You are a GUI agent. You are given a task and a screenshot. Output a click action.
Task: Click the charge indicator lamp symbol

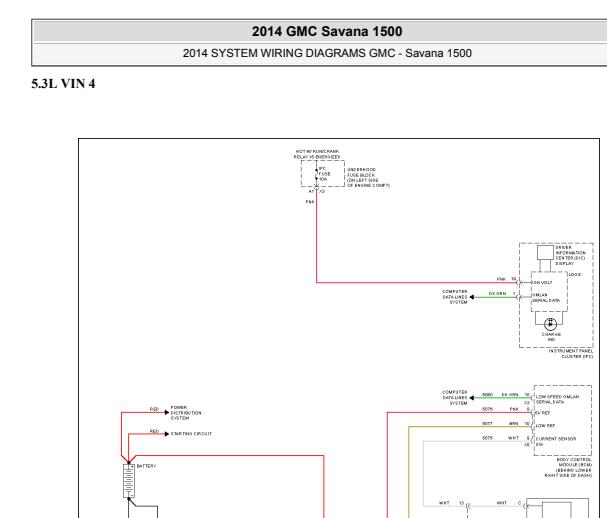pyautogui.click(x=550, y=324)
